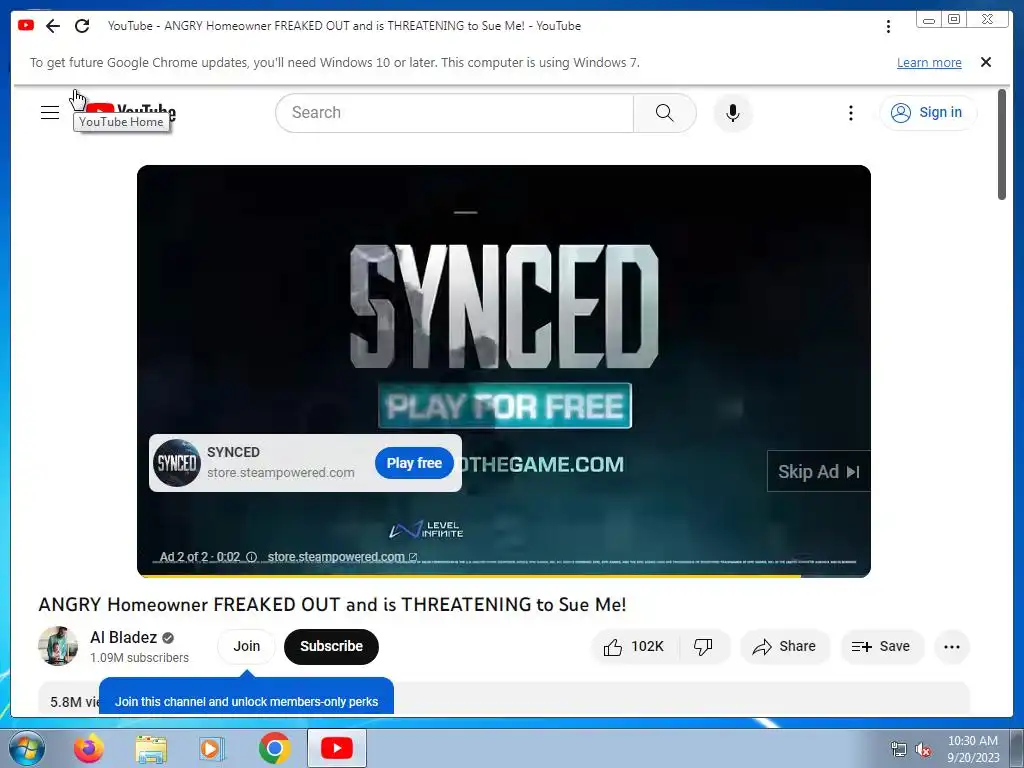The image size is (1024, 768).
Task: Open more actions ellipsis below video
Action: [952, 647]
